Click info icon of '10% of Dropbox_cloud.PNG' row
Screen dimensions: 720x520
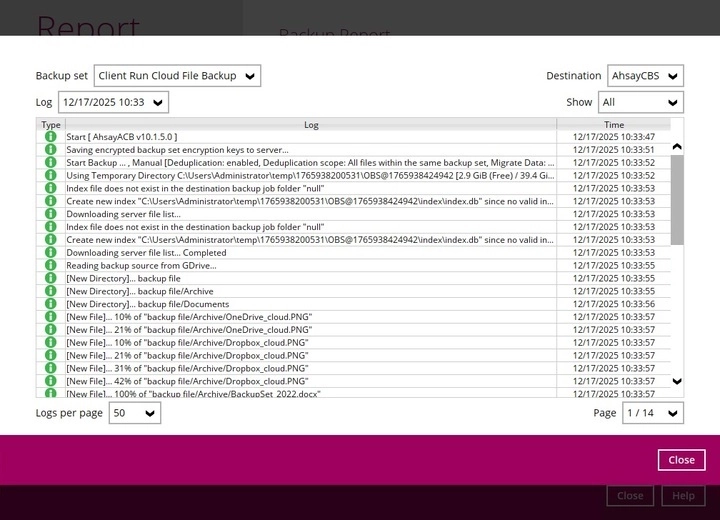[x=51, y=343]
